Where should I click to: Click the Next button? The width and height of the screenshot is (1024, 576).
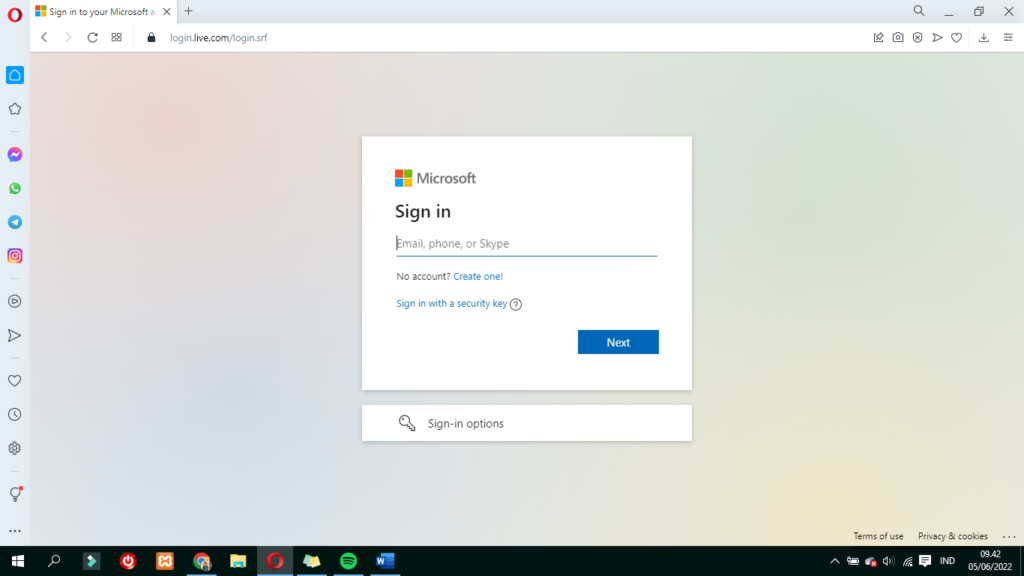[x=618, y=342]
